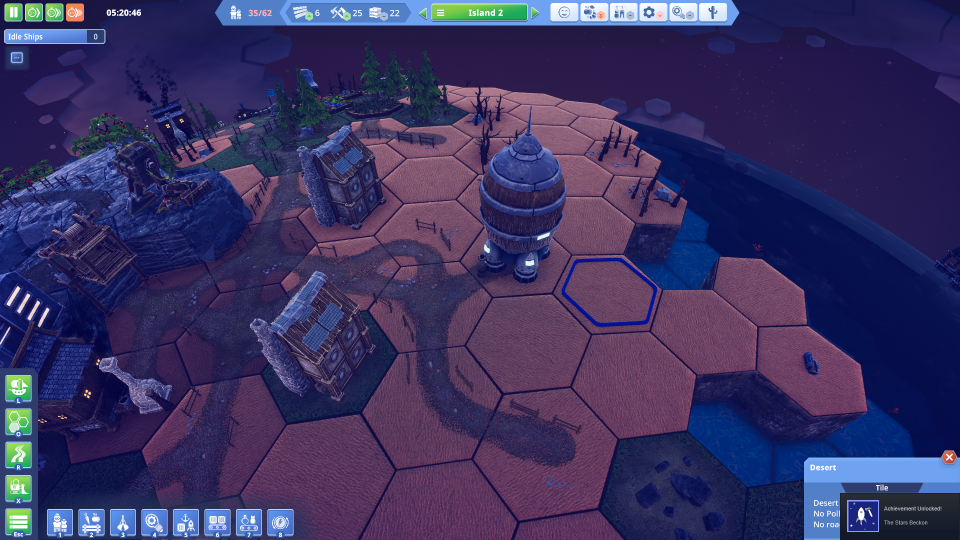Select the road building tool (R)
Viewport: 960px width, 540px height.
coord(18,456)
